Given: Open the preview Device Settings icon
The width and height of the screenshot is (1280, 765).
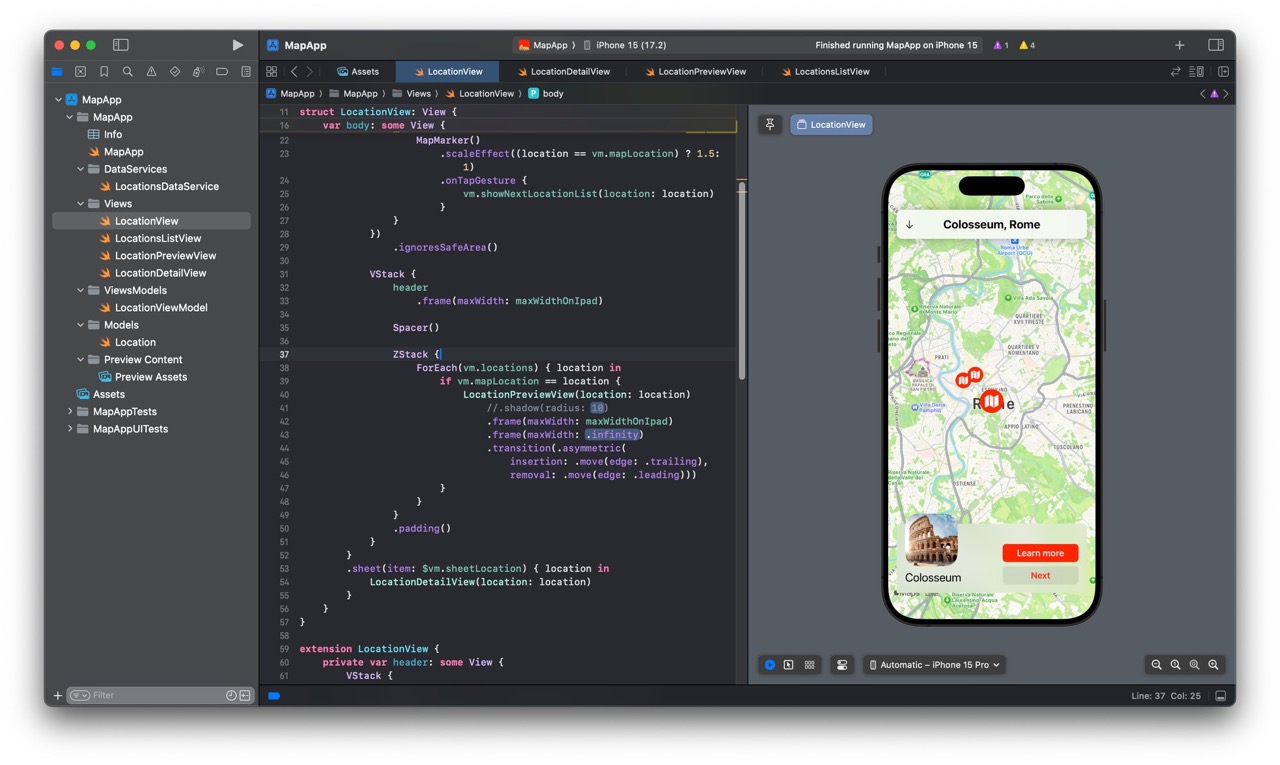Looking at the screenshot, I should pos(842,665).
